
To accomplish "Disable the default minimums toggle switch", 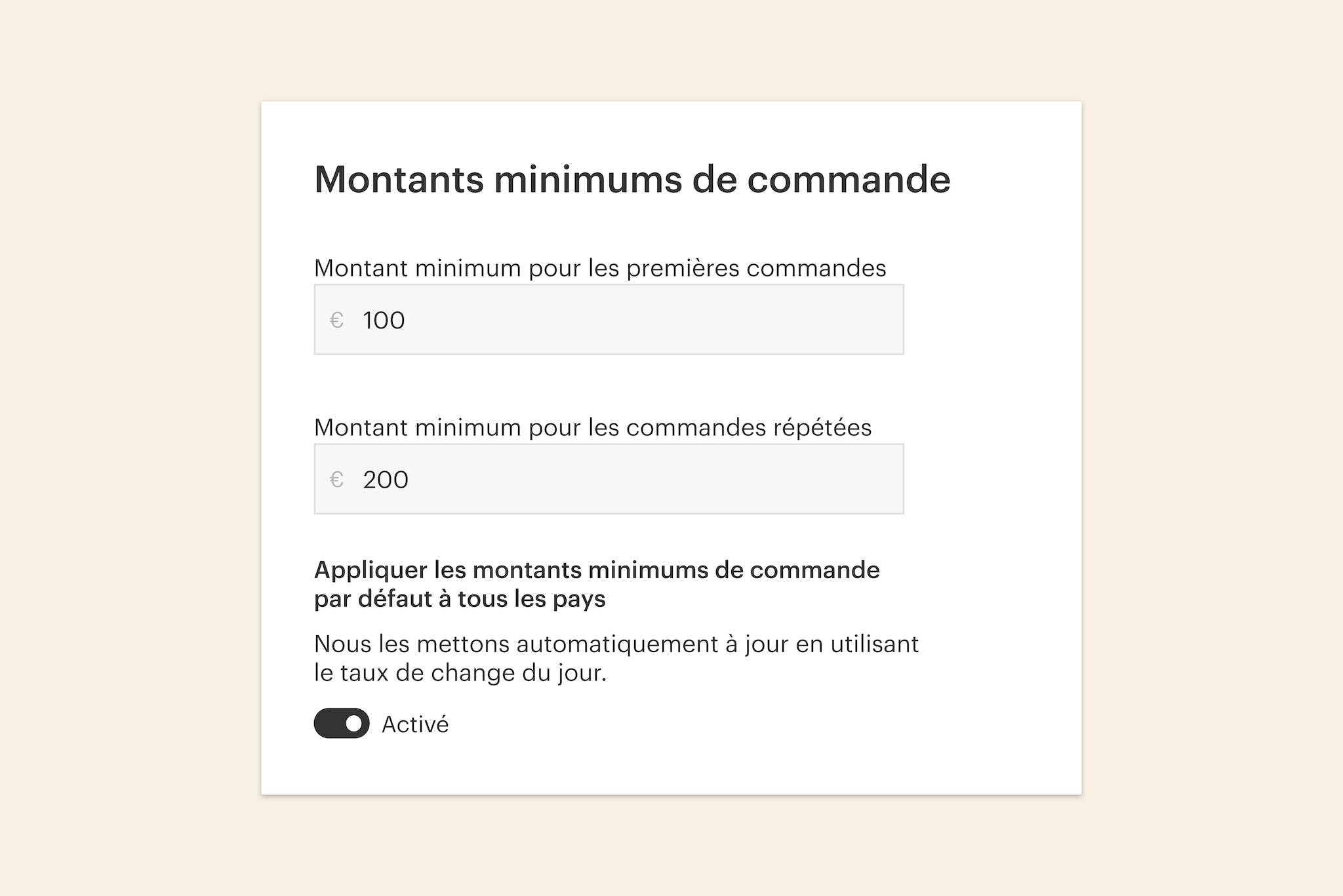I will click(x=341, y=723).
